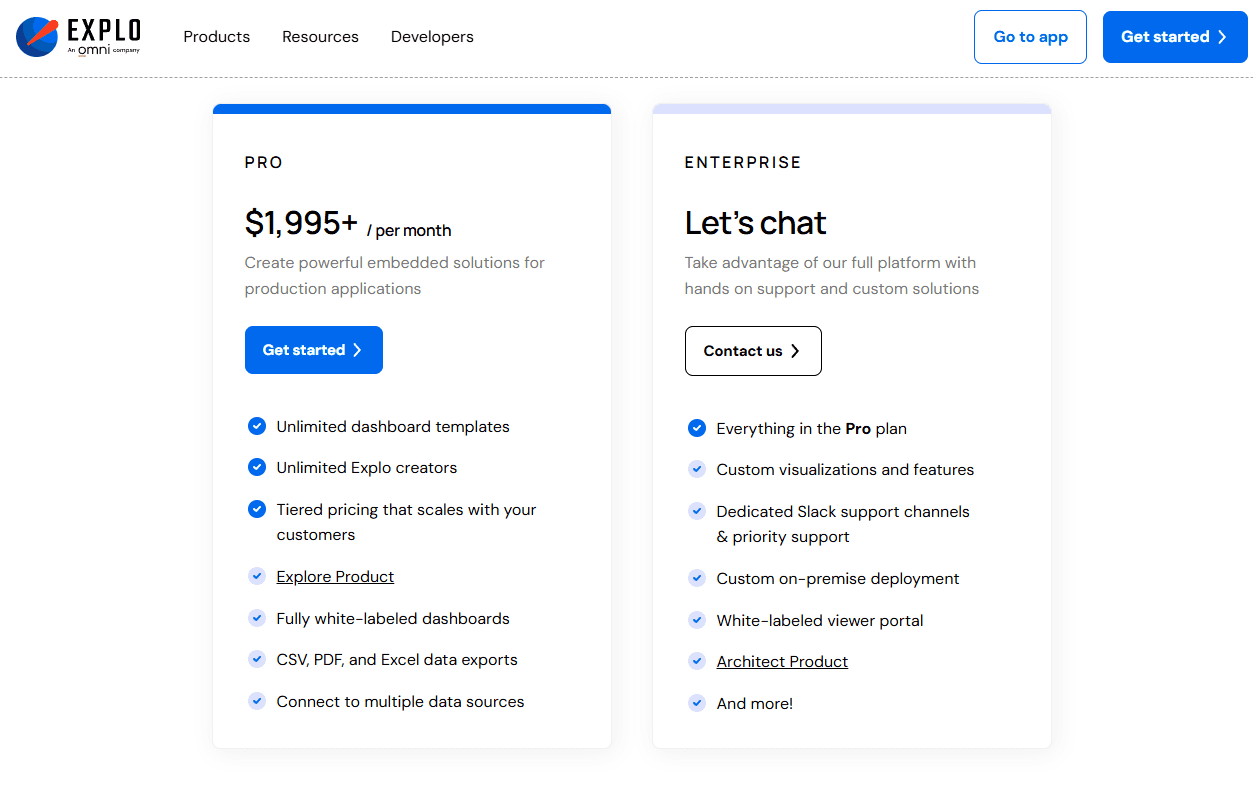Screen dimensions: 1253x807
Task: Click the Explo logo
Action: tap(36, 36)
